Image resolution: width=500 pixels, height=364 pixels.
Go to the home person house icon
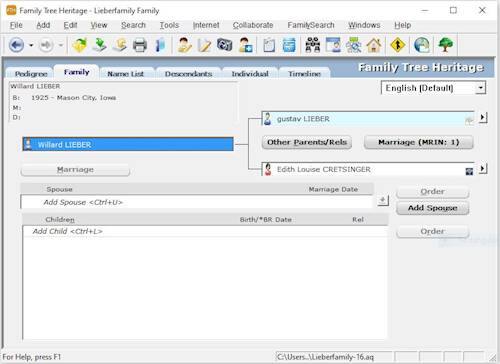[374, 45]
